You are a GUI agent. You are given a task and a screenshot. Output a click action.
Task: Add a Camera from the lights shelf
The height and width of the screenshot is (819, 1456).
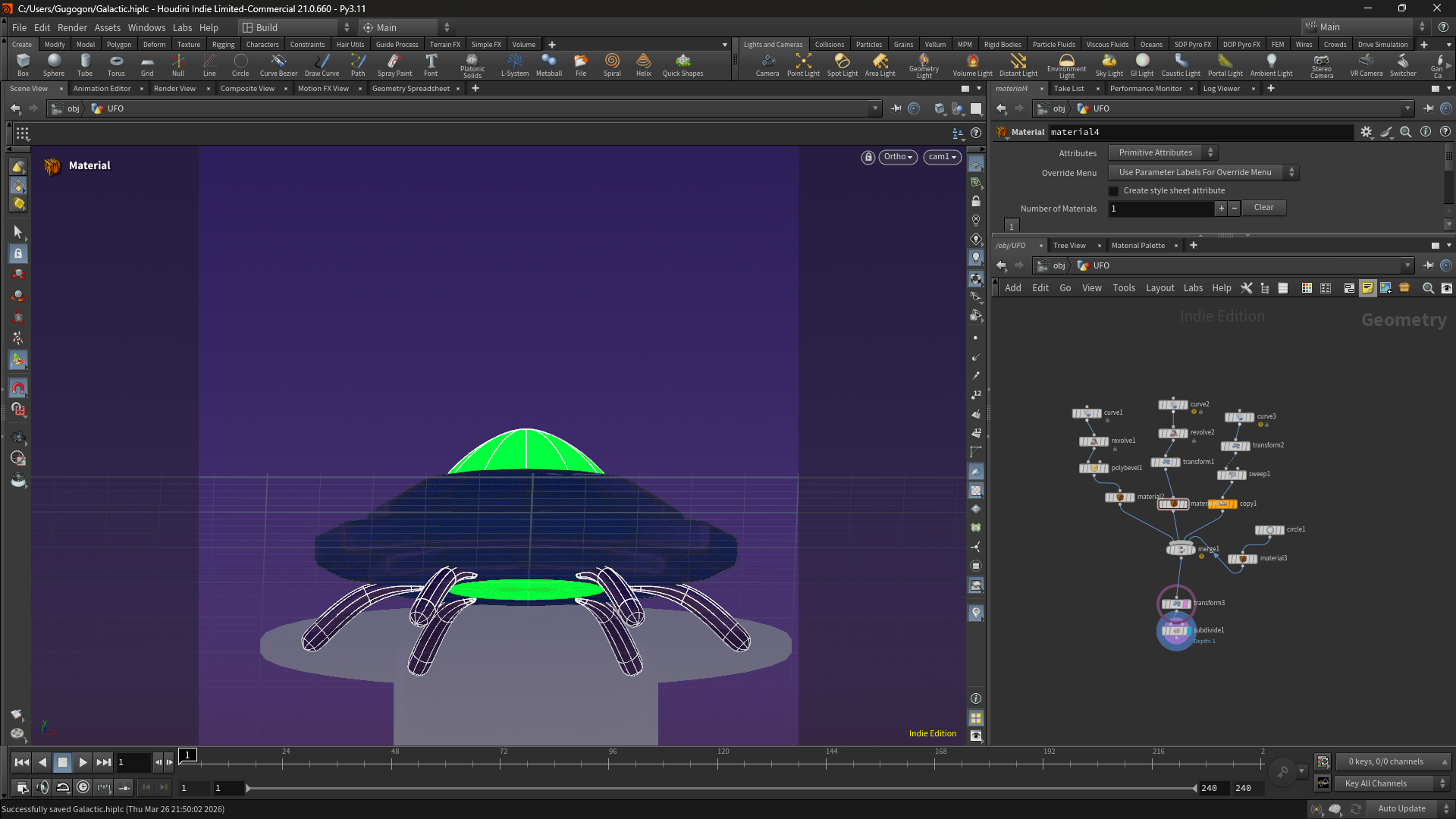tap(767, 64)
